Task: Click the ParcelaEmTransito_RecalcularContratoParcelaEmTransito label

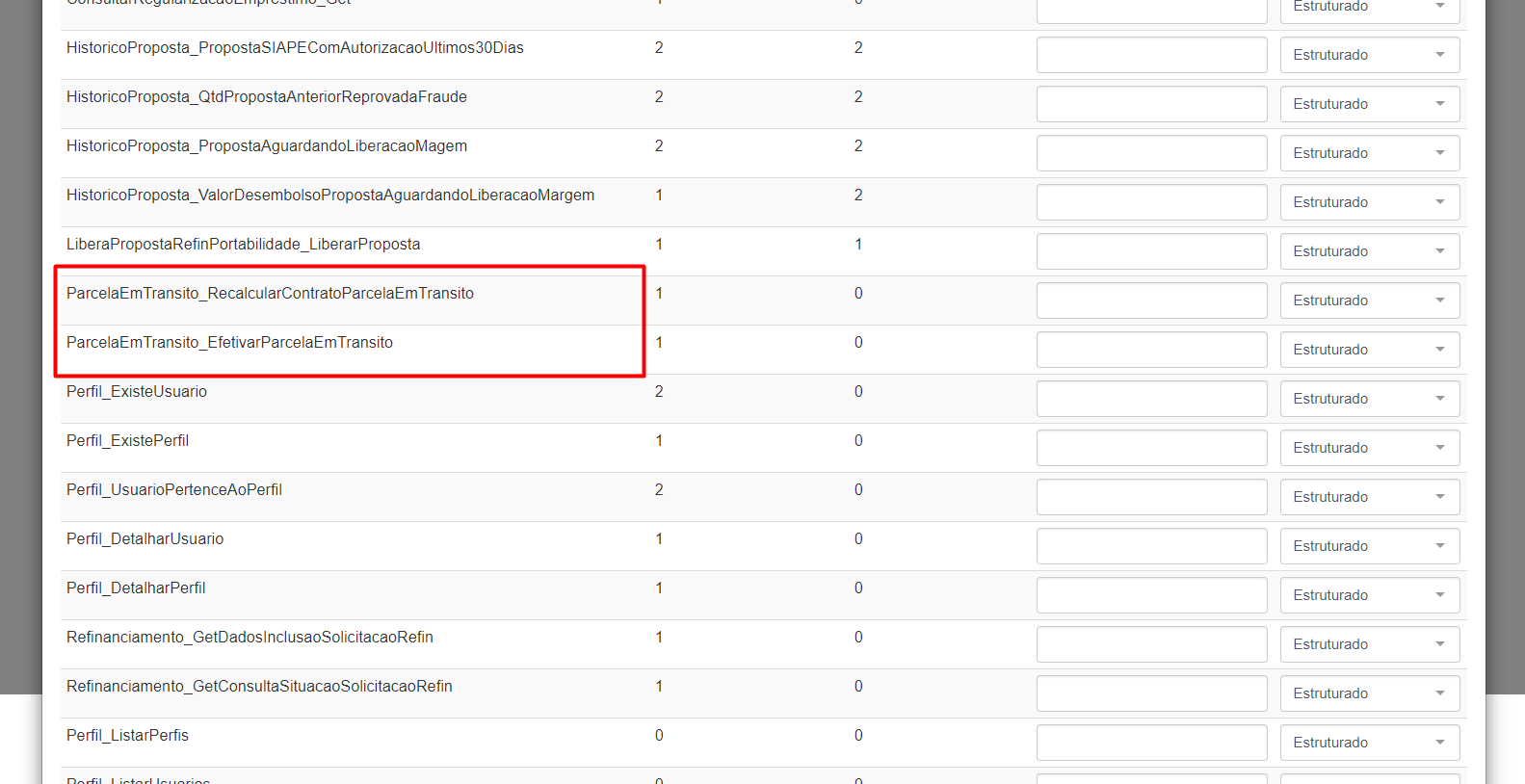Action: 270,294
